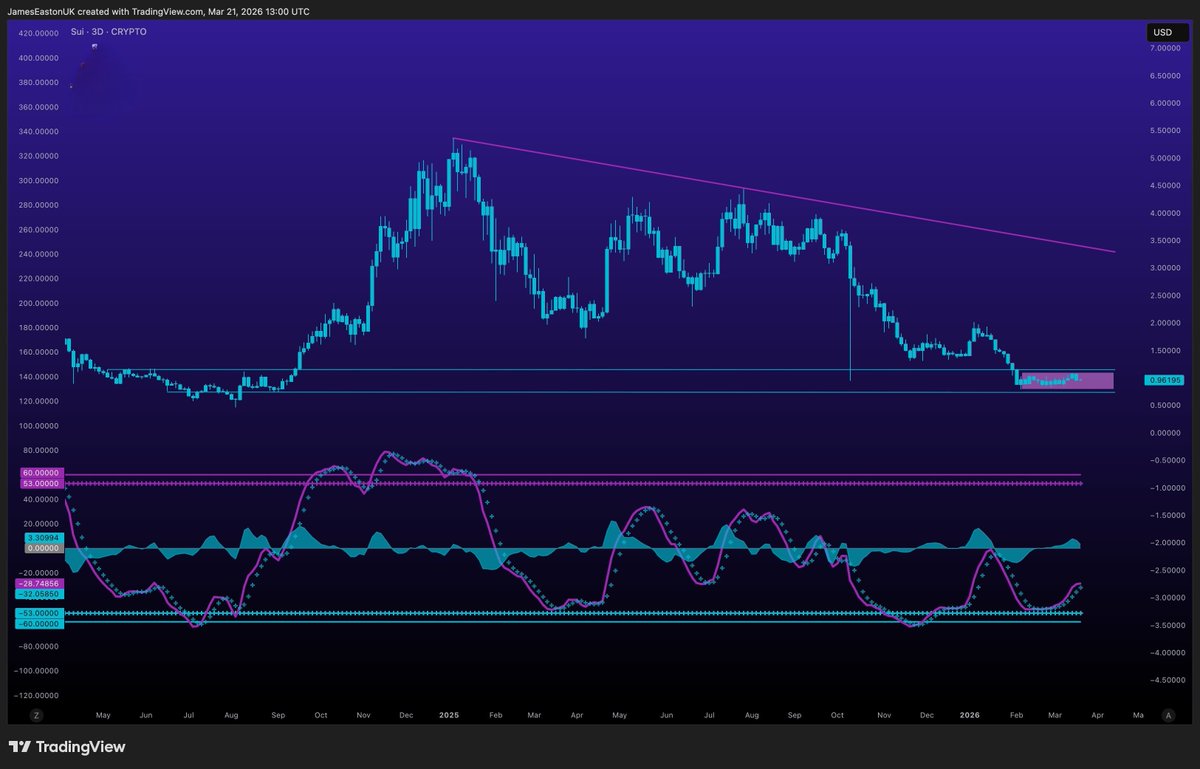
Task: Click -120.00000 on the left indicator scale
Action: 38,695
